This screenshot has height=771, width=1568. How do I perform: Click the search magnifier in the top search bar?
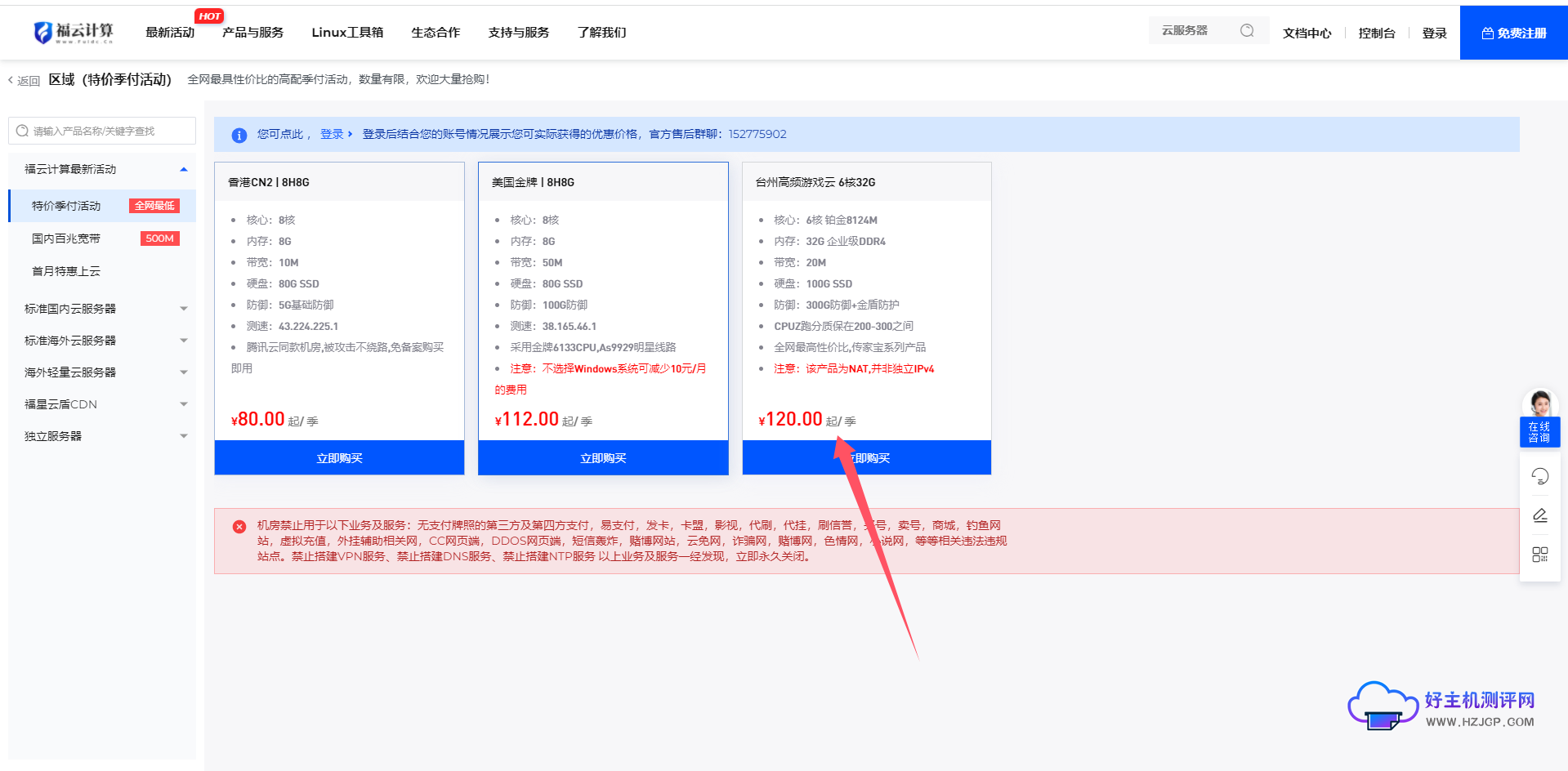coord(1247,29)
